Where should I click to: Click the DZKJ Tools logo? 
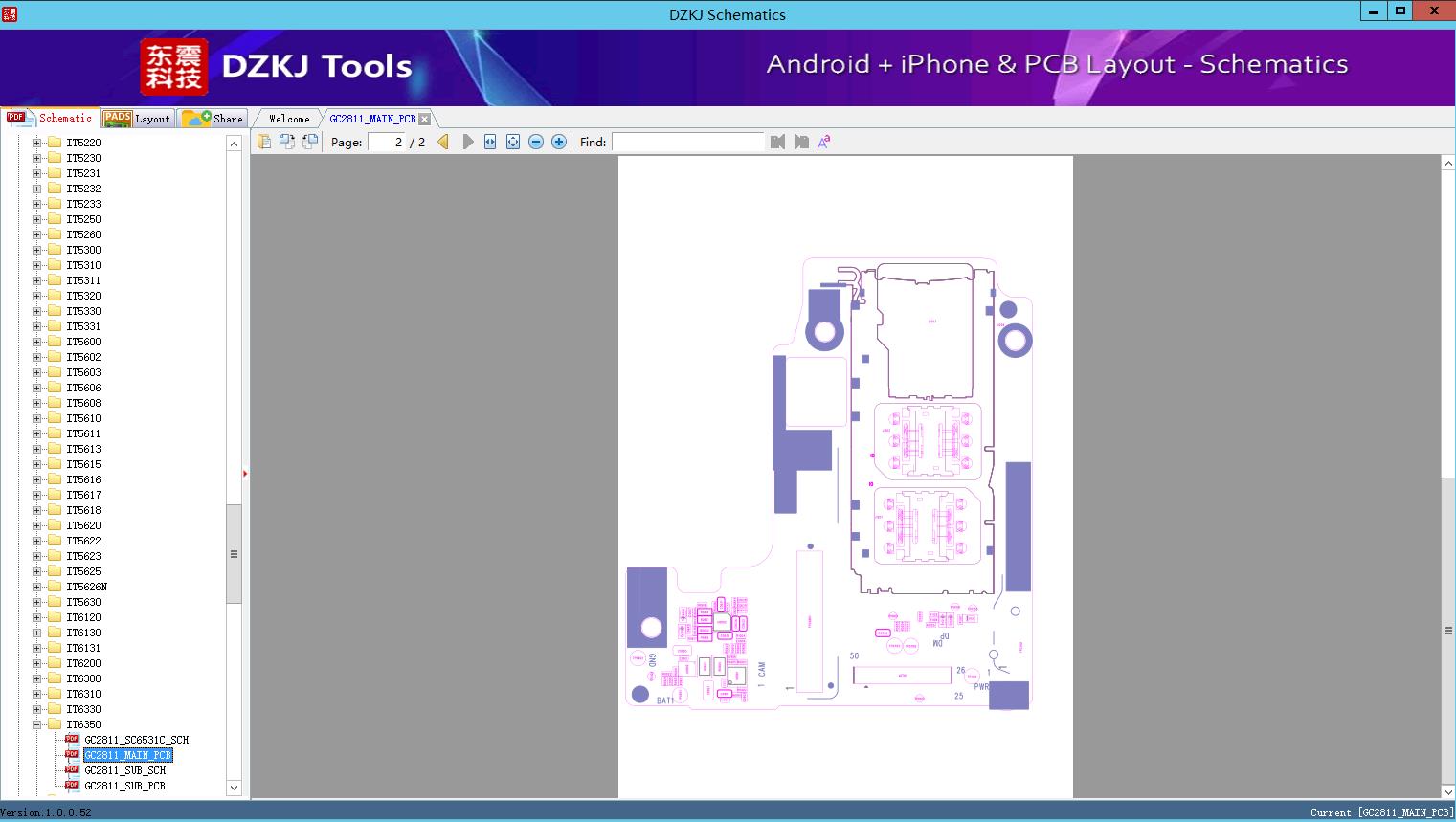coord(277,66)
